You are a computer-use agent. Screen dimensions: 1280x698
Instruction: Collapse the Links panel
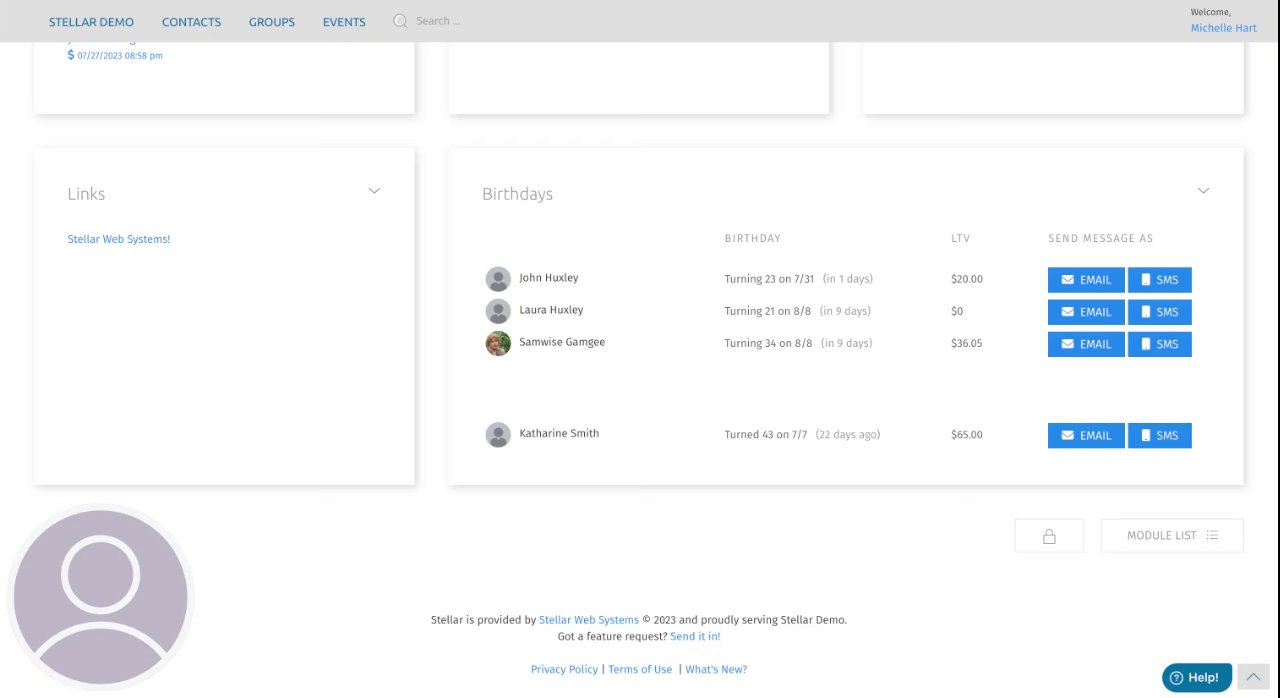click(374, 191)
